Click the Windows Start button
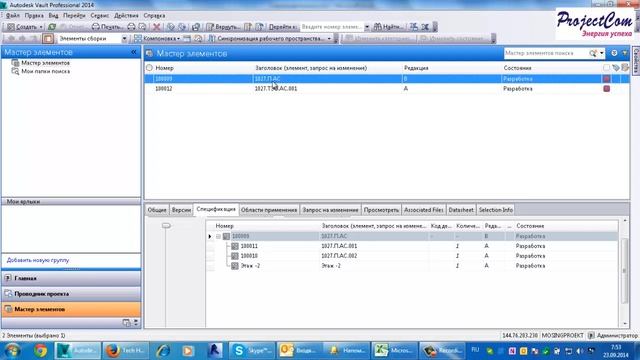Image resolution: width=640 pixels, height=360 pixels. 12,351
